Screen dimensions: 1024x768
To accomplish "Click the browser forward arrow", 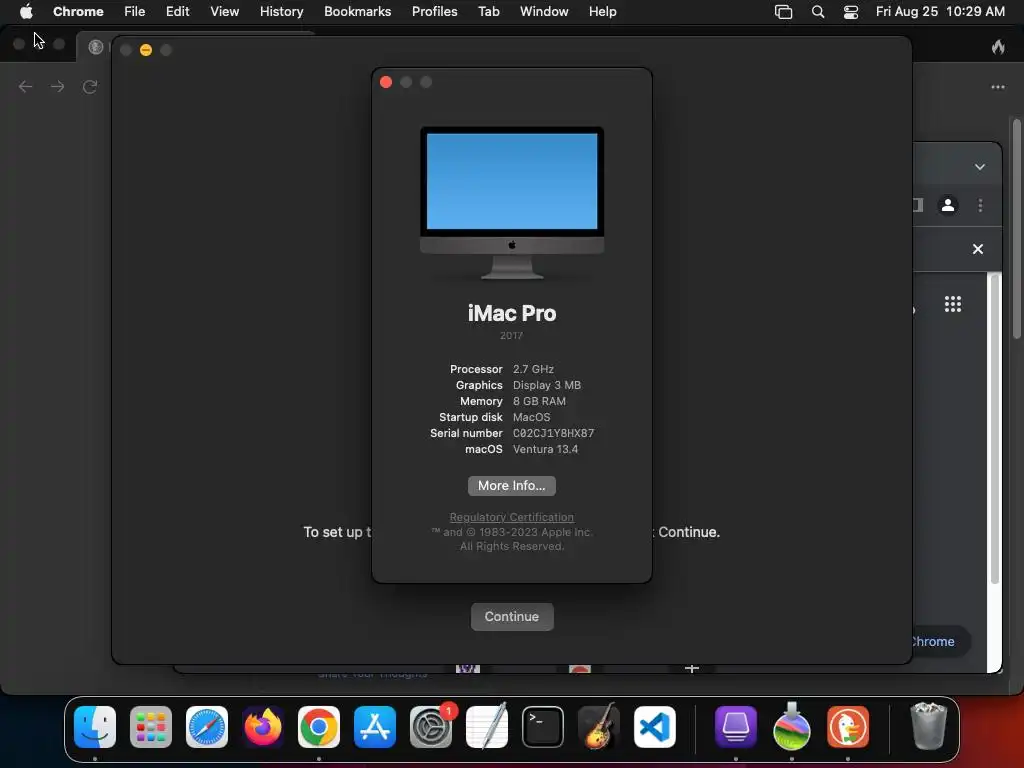I will click(x=57, y=87).
